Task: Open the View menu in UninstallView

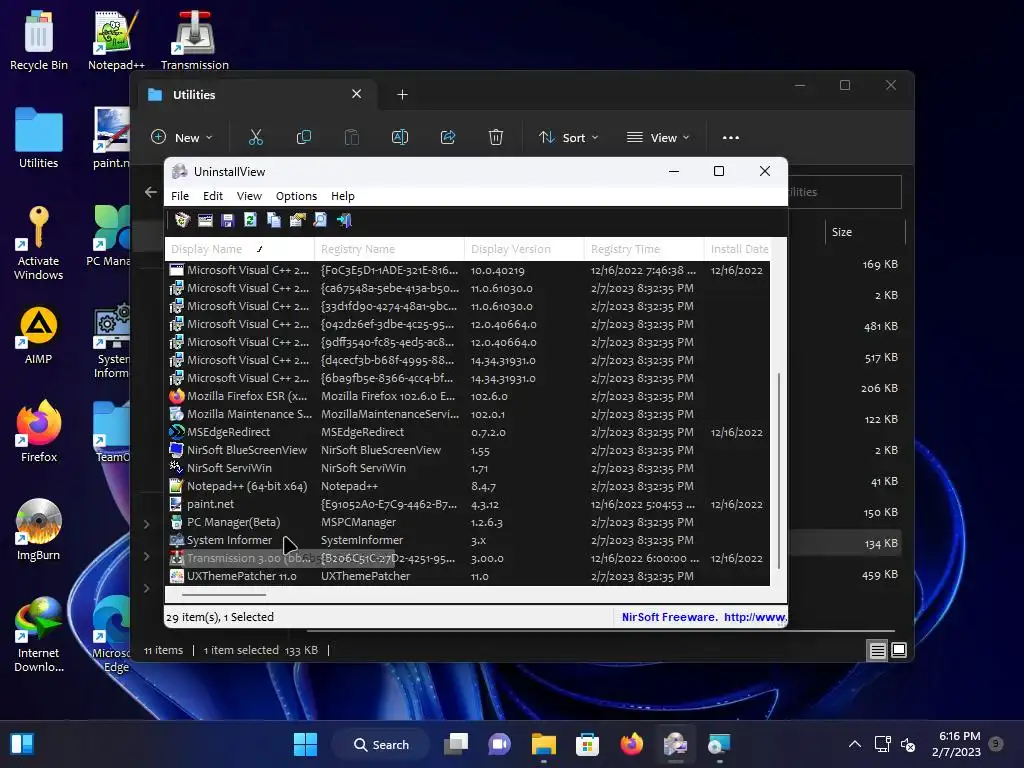Action: (249, 196)
